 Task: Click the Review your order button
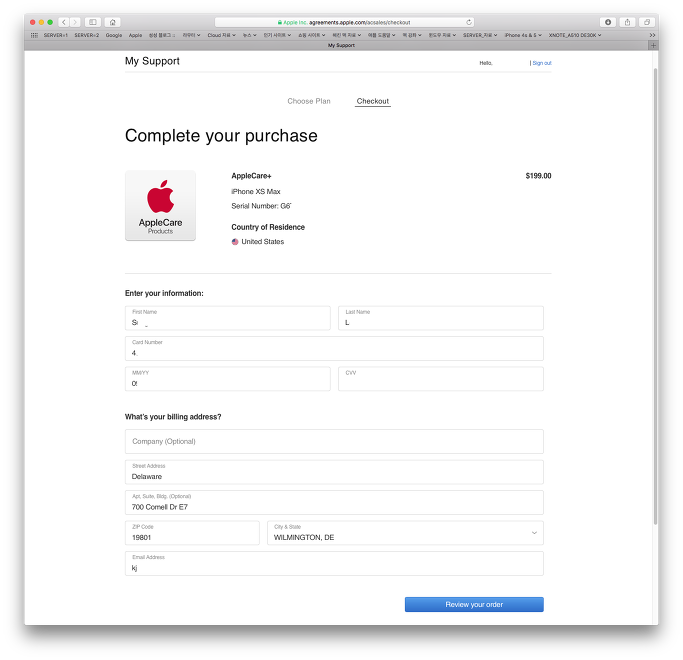[474, 605]
